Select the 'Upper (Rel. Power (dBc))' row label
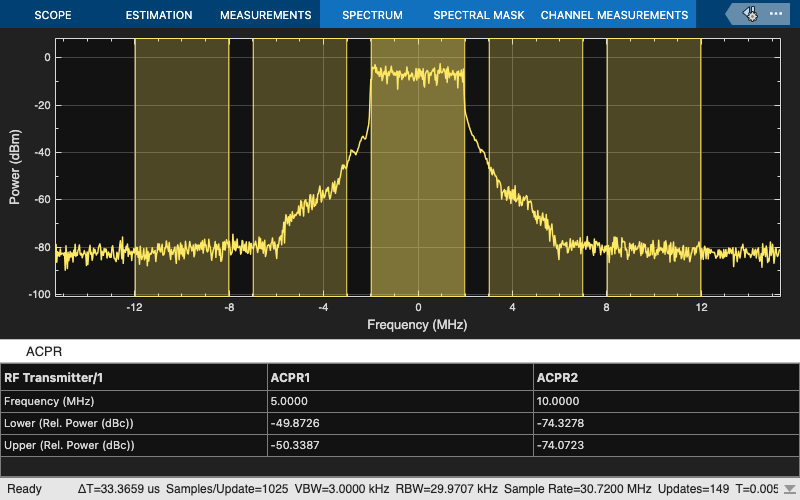800x500 pixels. pos(69,445)
